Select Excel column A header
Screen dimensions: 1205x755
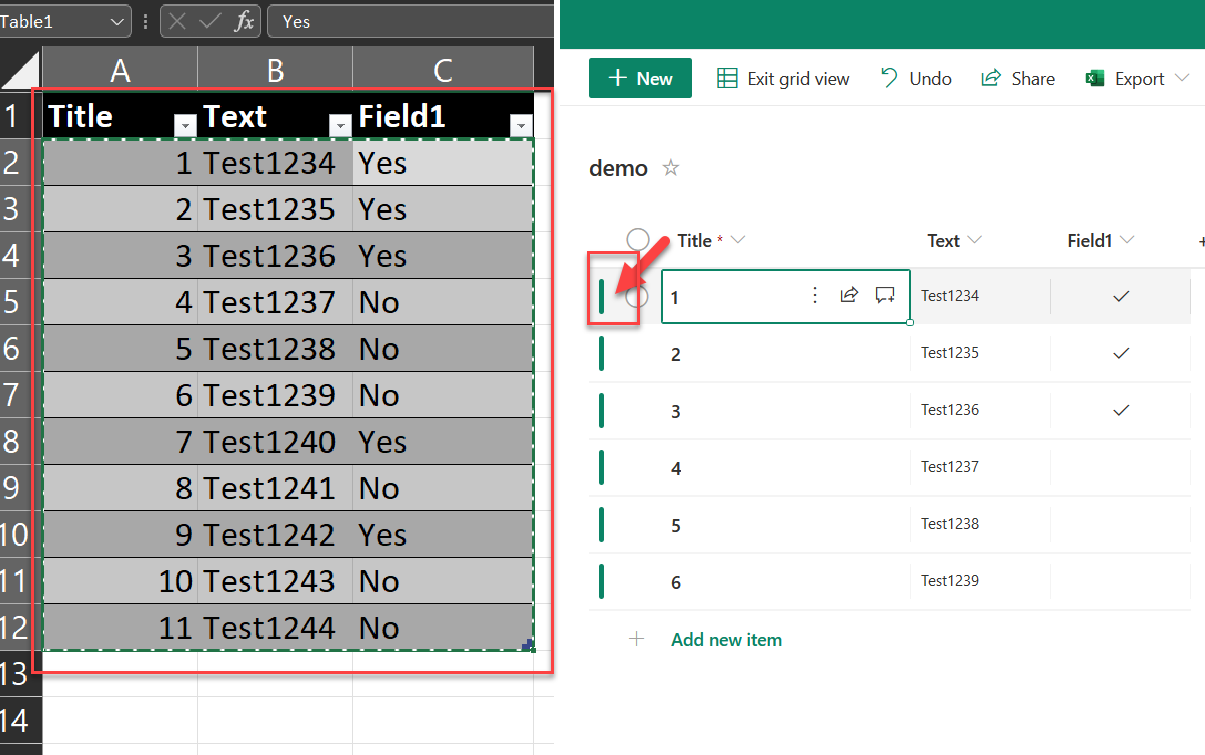click(x=120, y=69)
